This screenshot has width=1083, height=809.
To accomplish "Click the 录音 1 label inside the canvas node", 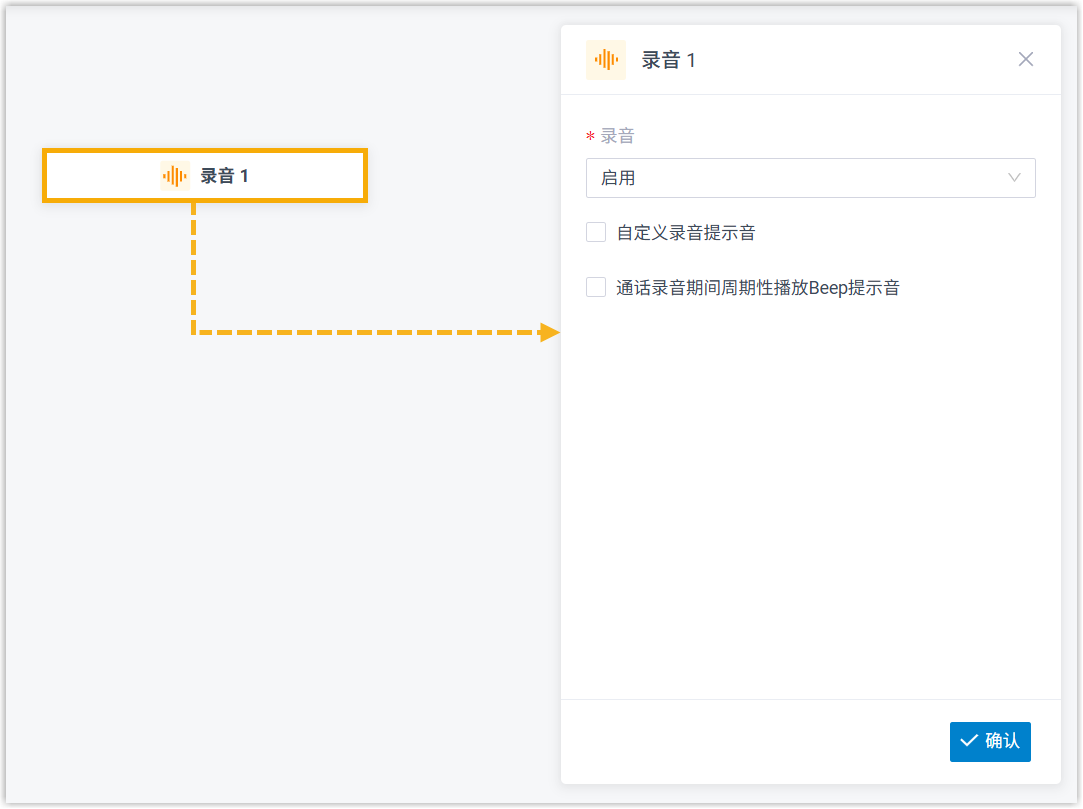I will point(224,176).
